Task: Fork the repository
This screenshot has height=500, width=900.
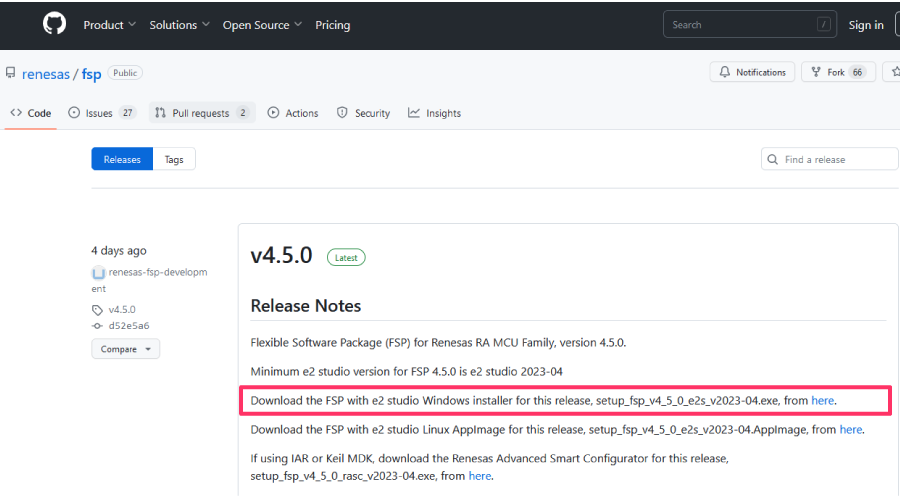Action: pos(838,72)
